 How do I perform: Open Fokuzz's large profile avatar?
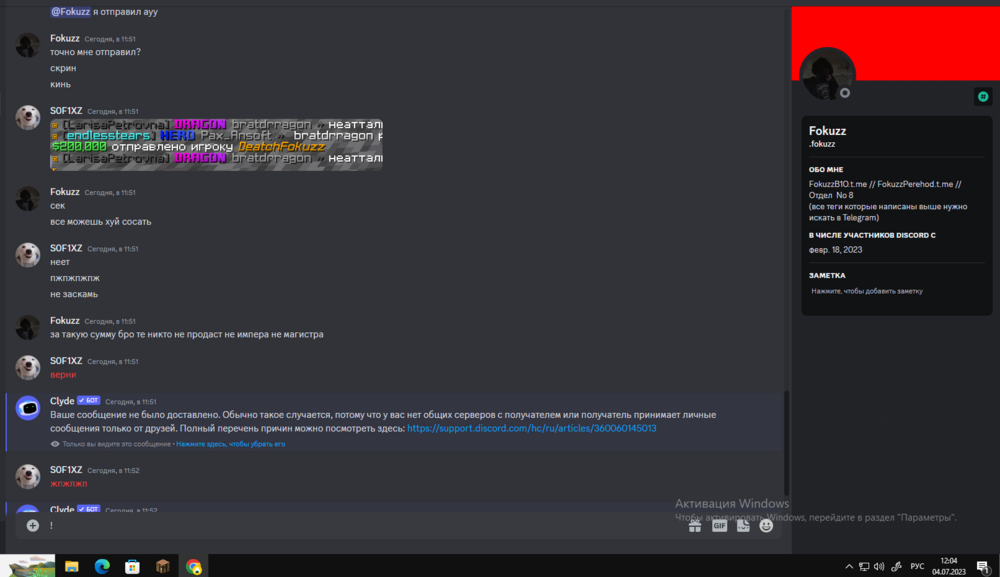click(827, 74)
